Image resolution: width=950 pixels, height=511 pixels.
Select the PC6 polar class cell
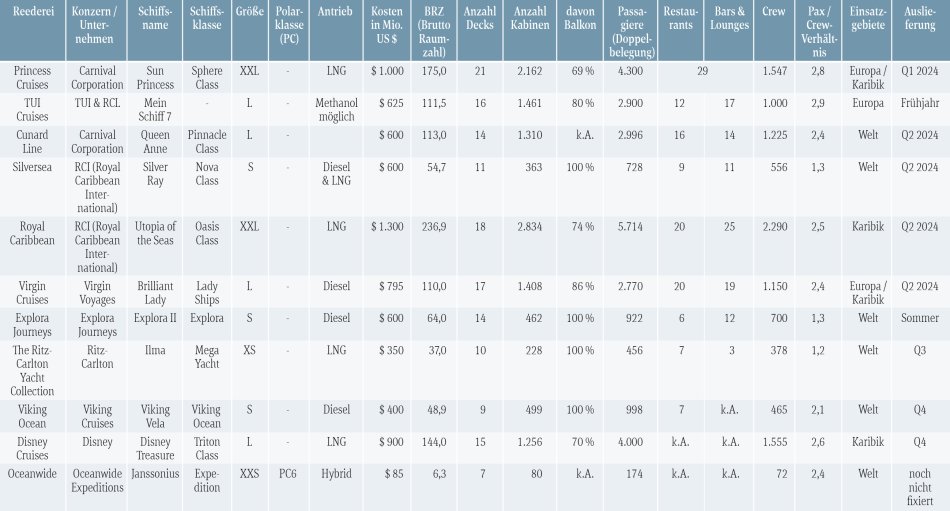[x=288, y=474]
